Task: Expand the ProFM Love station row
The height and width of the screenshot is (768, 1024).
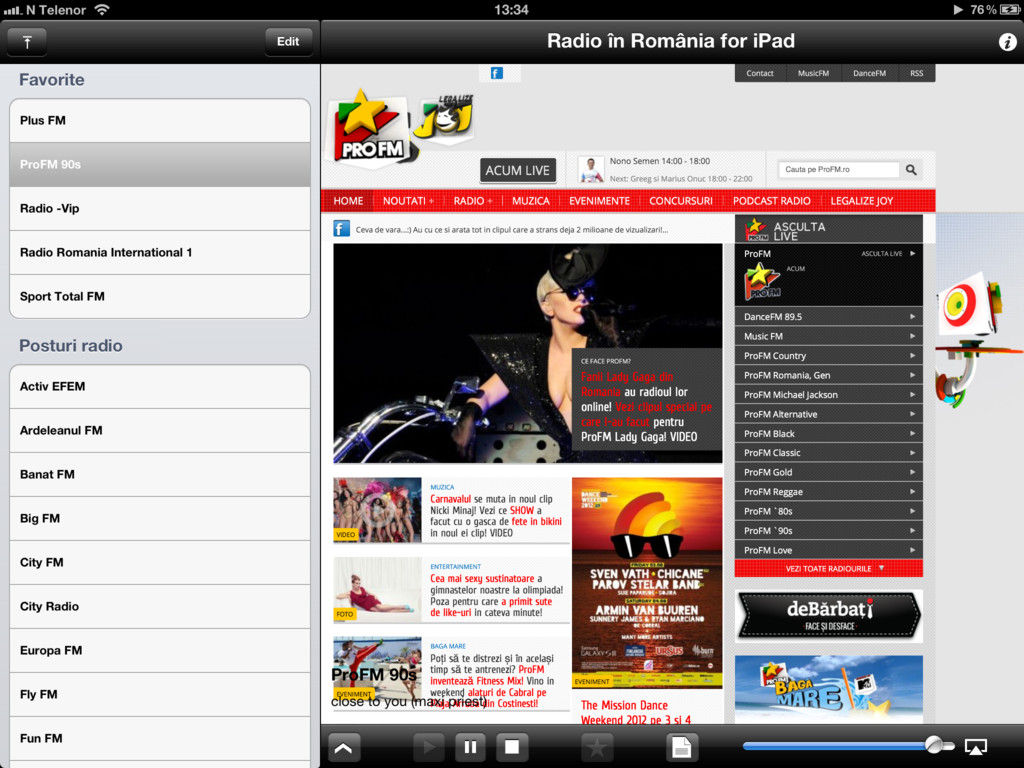Action: [829, 551]
